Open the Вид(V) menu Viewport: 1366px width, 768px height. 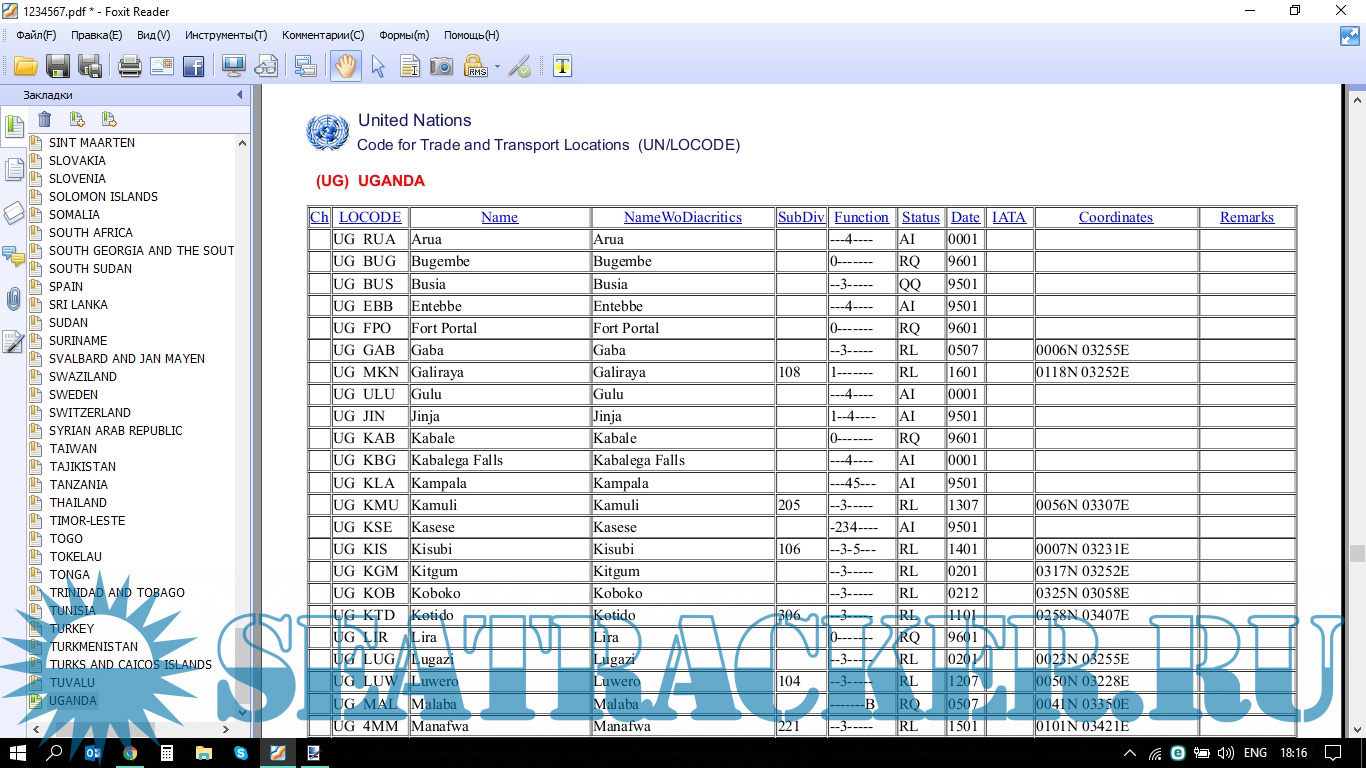(153, 35)
